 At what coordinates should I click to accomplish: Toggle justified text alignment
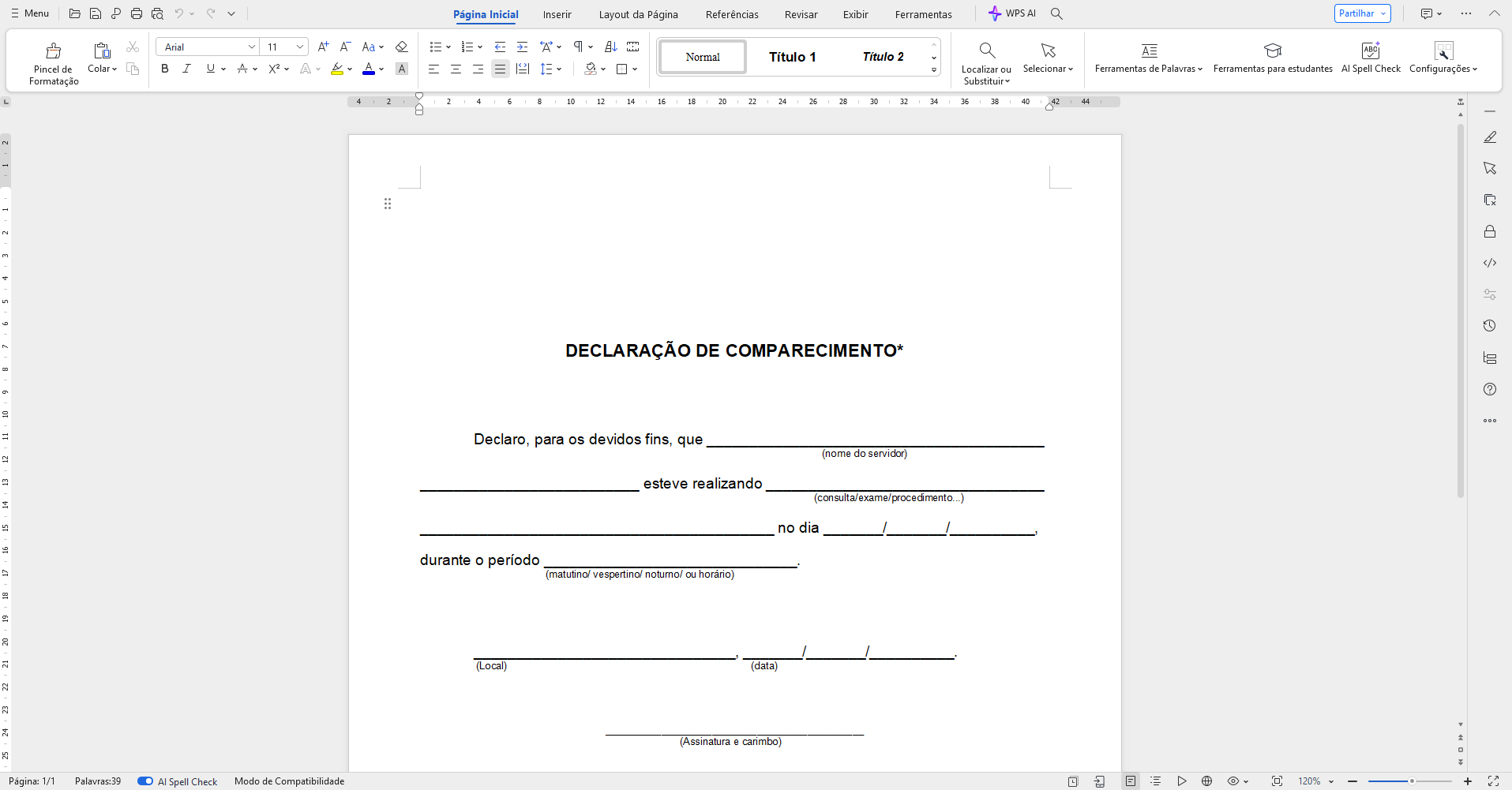[x=500, y=69]
